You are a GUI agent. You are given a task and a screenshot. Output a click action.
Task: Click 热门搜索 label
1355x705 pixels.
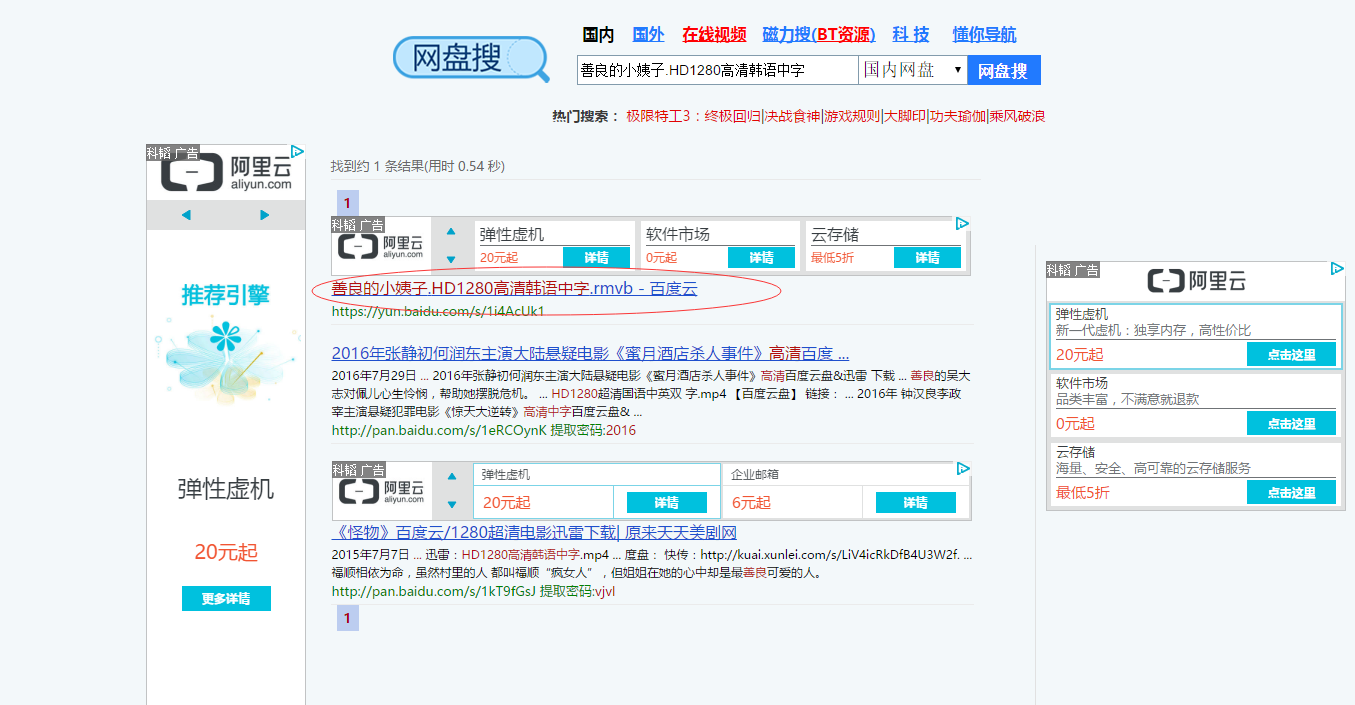pos(586,116)
